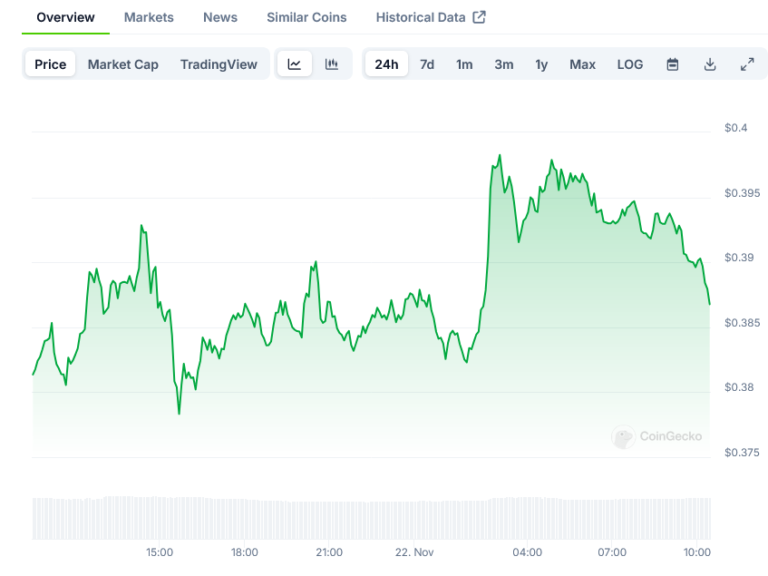Viewport: 768px width, 576px height.
Task: Set time range to 1m
Action: pos(464,64)
